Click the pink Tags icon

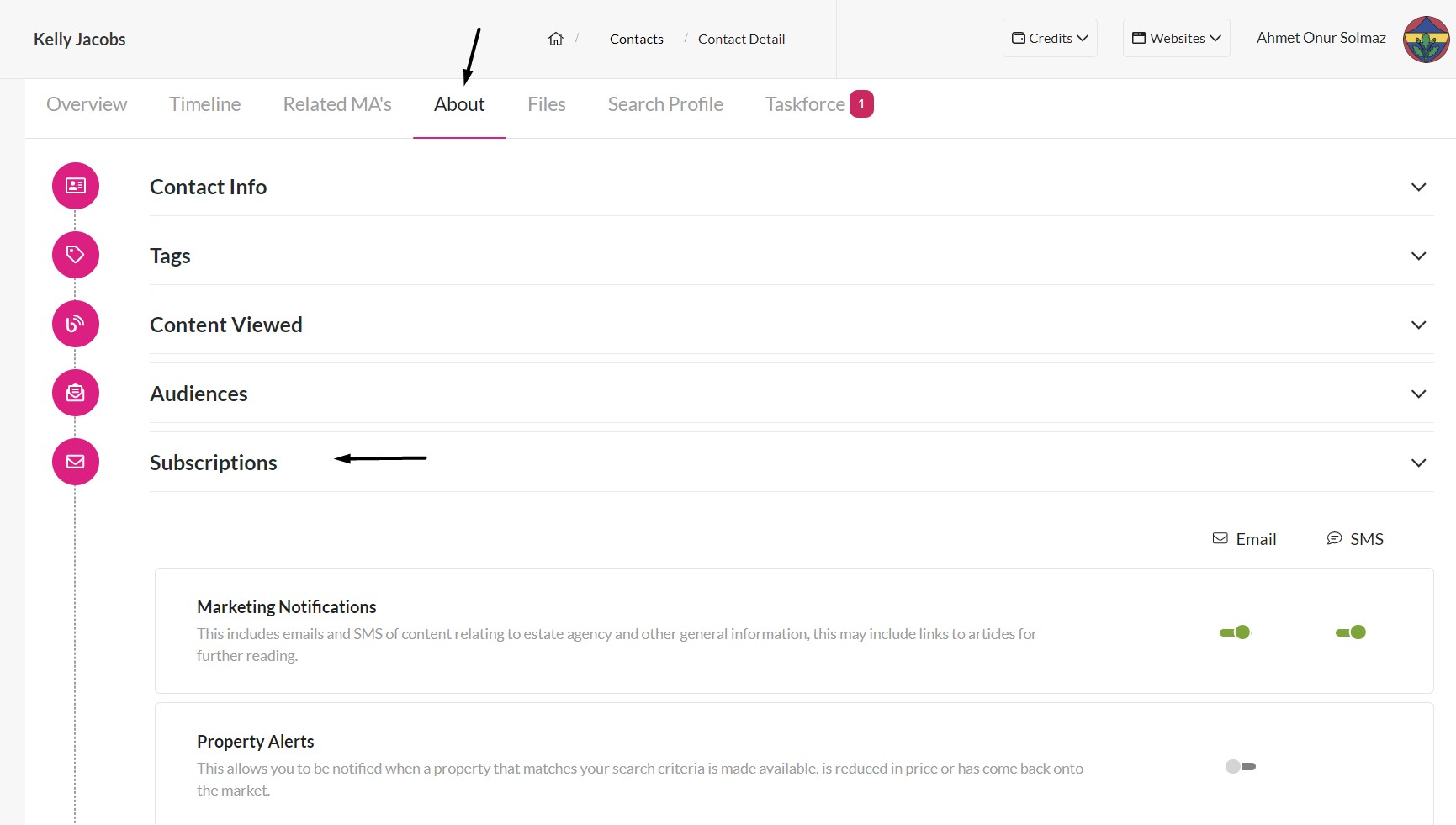pos(76,255)
